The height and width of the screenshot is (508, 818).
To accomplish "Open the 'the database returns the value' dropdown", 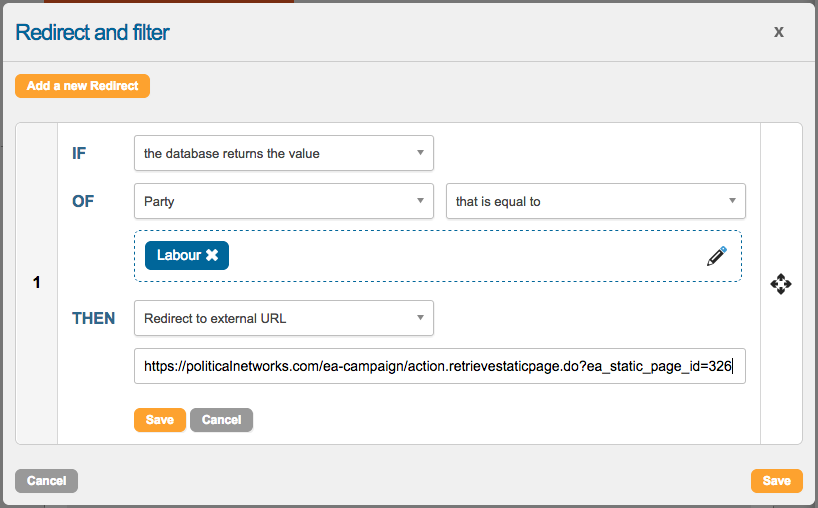I will coord(283,153).
